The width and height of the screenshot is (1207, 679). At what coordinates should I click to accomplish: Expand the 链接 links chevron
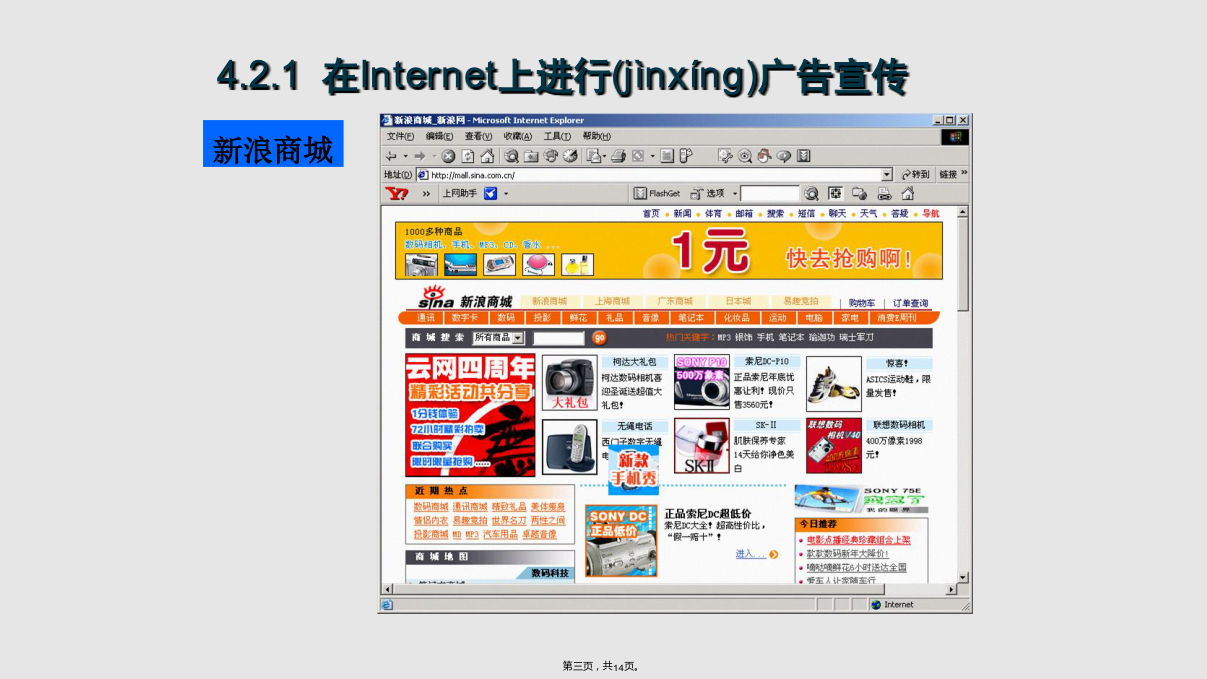[x=965, y=173]
